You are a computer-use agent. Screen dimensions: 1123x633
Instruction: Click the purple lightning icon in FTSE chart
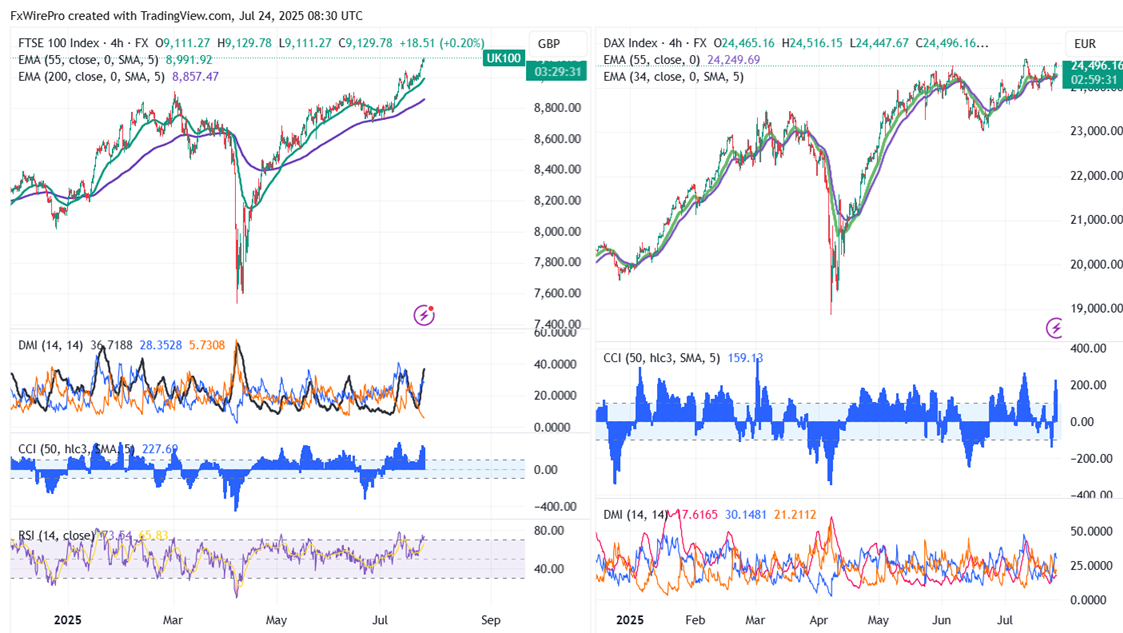[424, 314]
